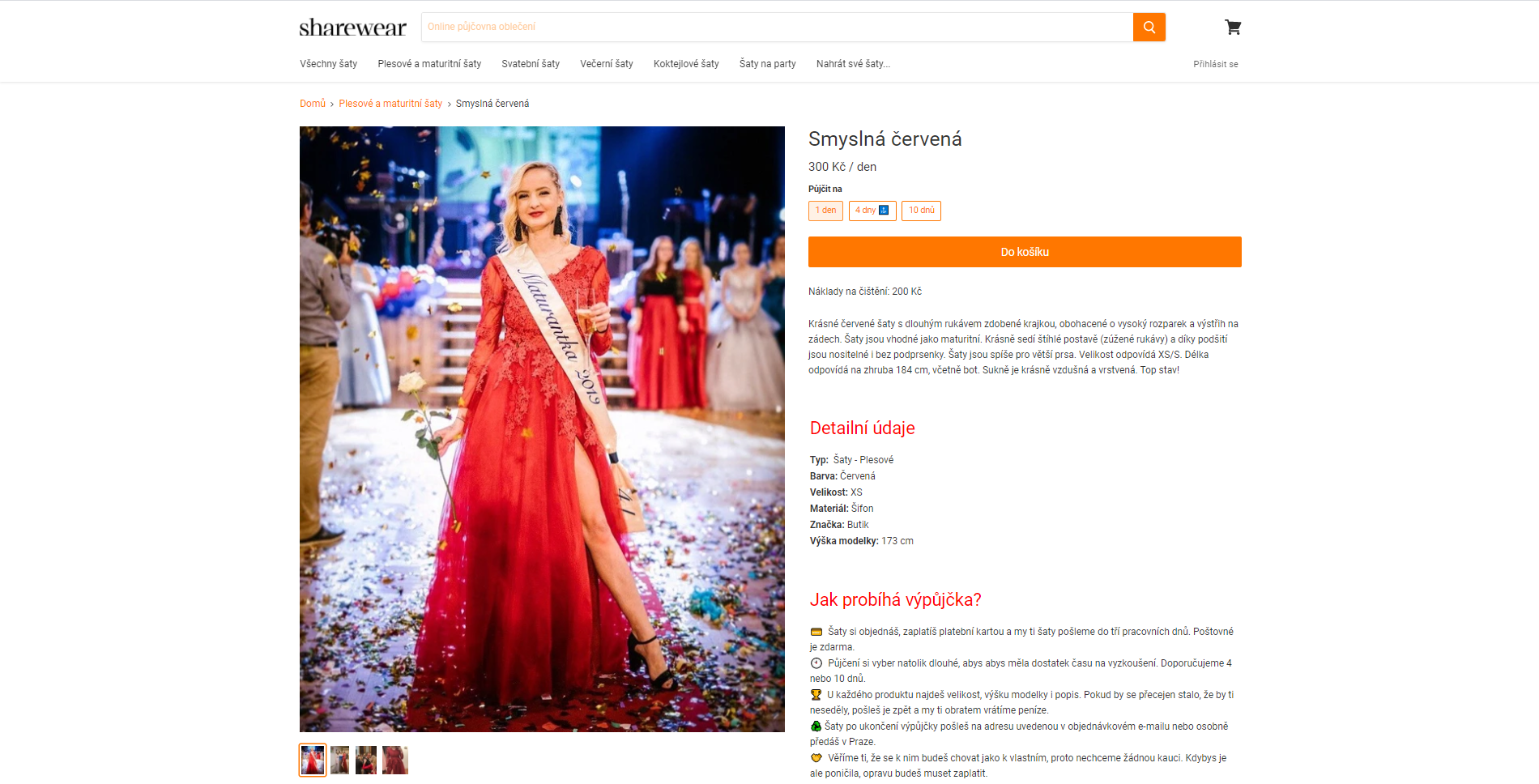Click Nahrát své šaty link
Viewport: 1539px width, 784px height.
coord(853,64)
